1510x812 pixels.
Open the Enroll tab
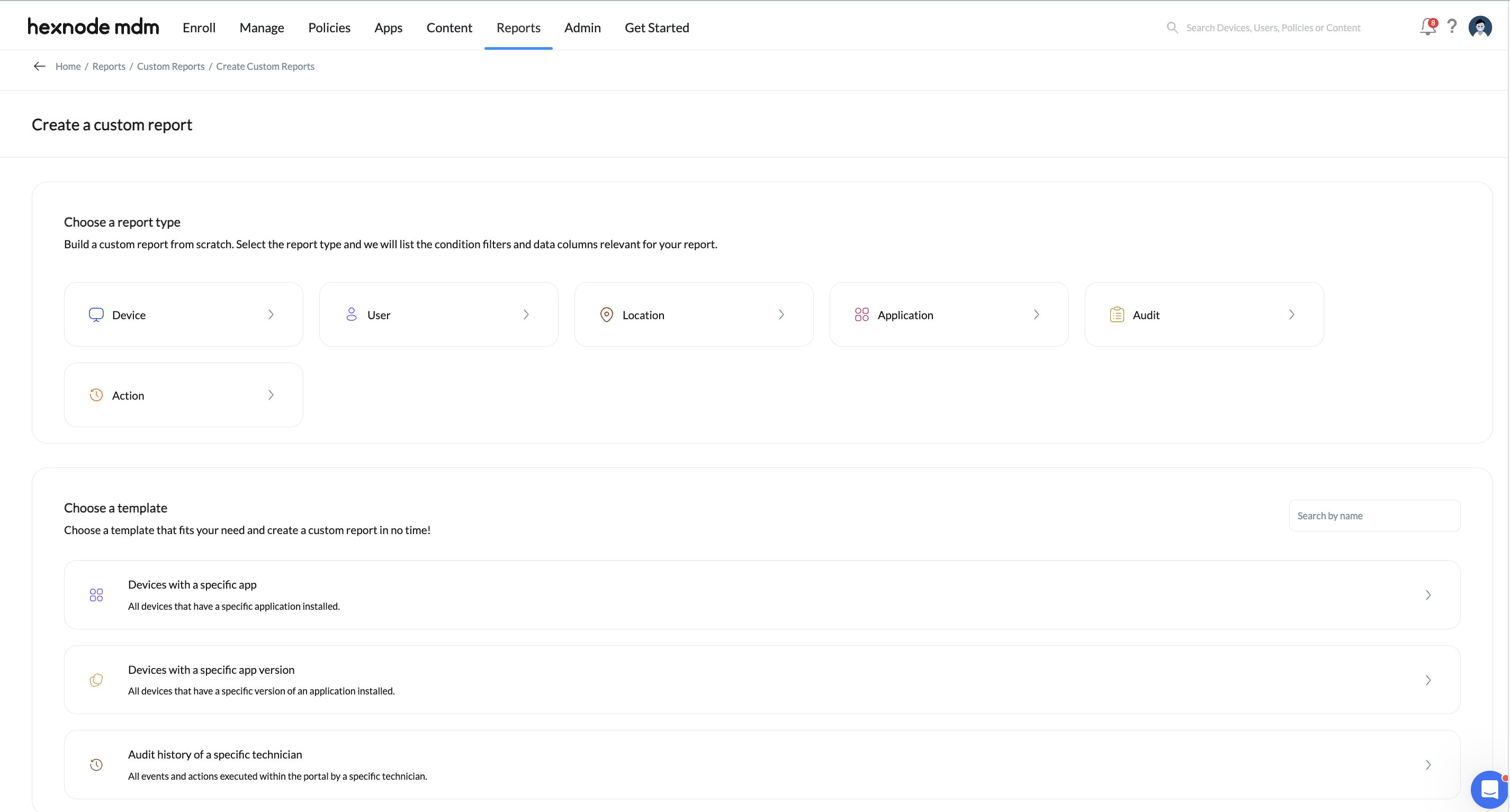pos(199,28)
